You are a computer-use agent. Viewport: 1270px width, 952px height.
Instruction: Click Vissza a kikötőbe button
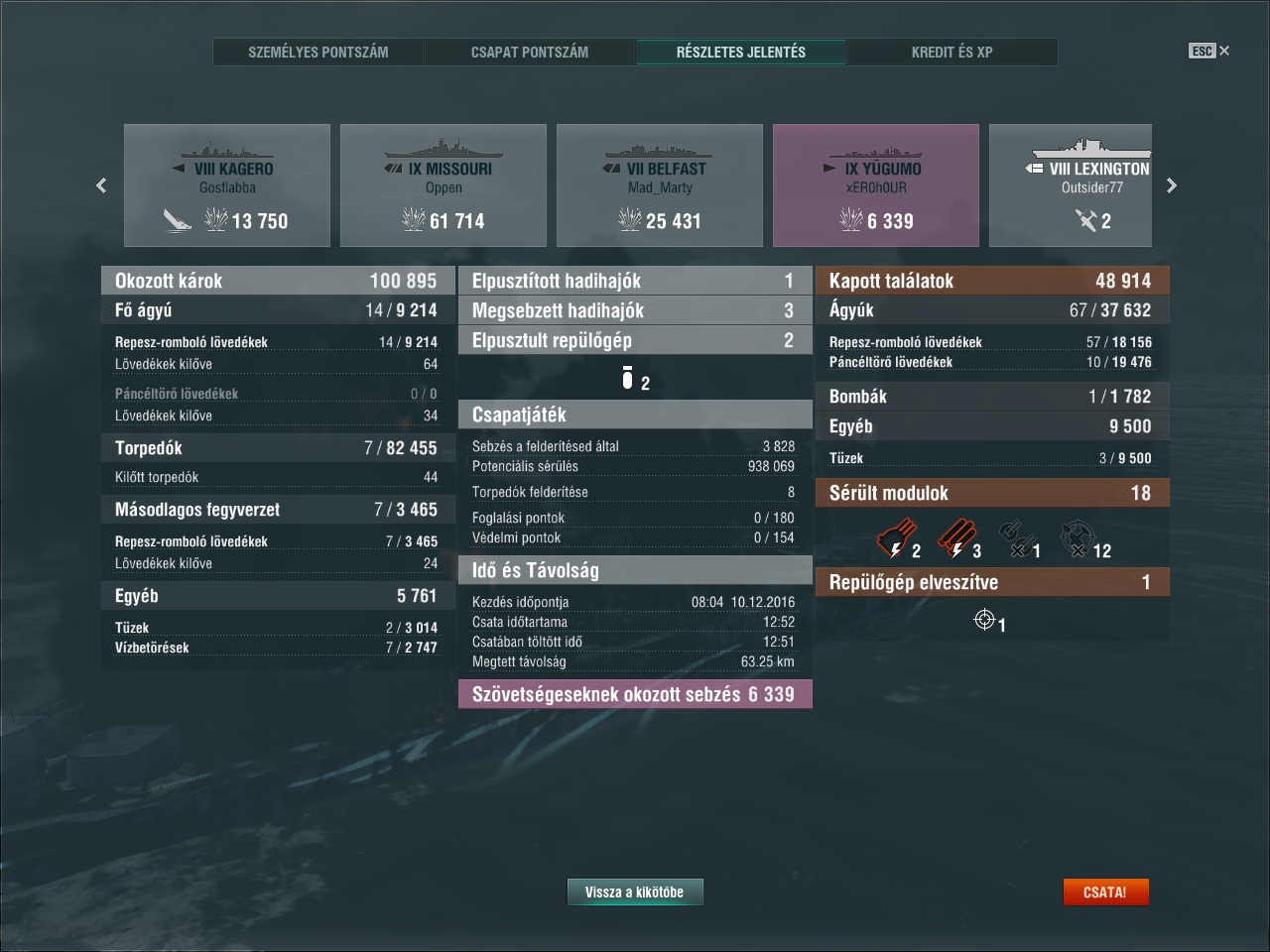pos(635,892)
